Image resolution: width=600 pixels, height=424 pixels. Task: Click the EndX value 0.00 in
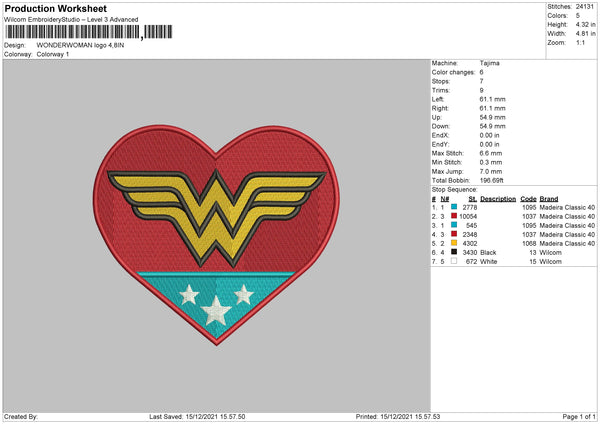489,135
